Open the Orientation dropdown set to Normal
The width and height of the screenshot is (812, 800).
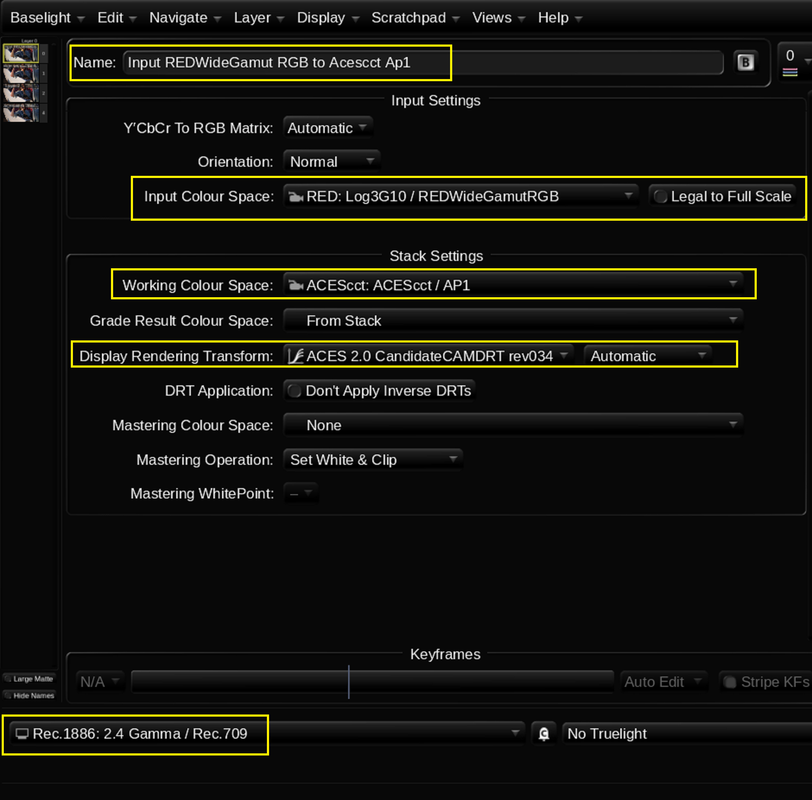(331, 162)
